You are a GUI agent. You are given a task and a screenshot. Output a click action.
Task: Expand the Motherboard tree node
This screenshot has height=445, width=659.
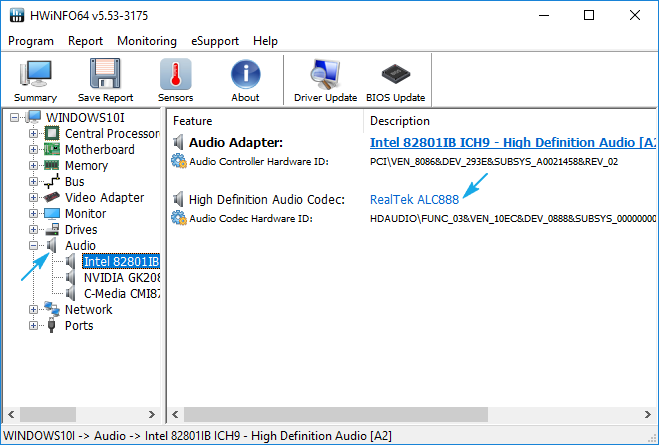point(34,150)
